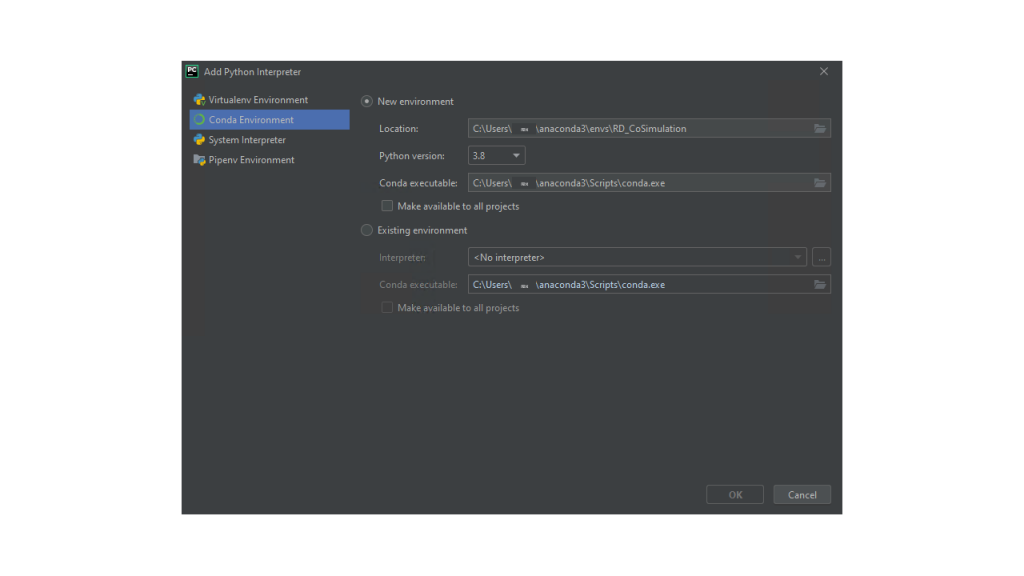
Task: Expand the No interpreter dropdown
Action: coord(637,258)
